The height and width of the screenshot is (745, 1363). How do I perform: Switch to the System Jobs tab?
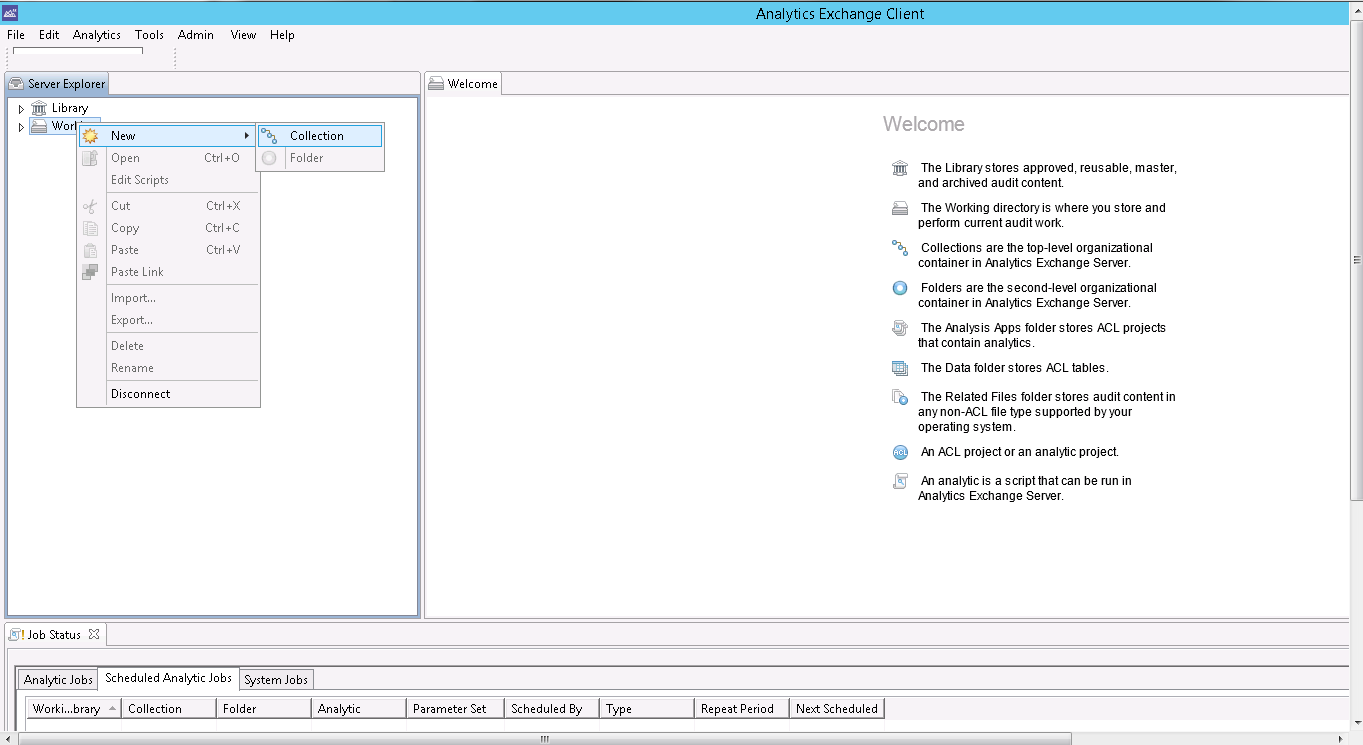click(x=276, y=680)
